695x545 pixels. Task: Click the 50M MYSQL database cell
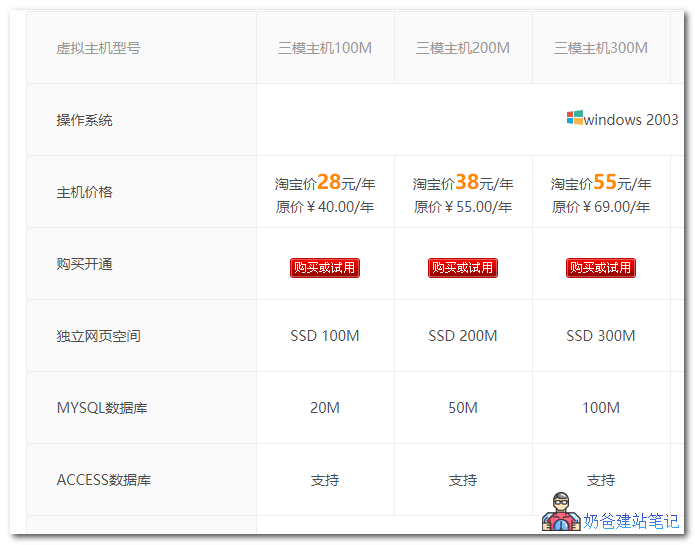[463, 408]
